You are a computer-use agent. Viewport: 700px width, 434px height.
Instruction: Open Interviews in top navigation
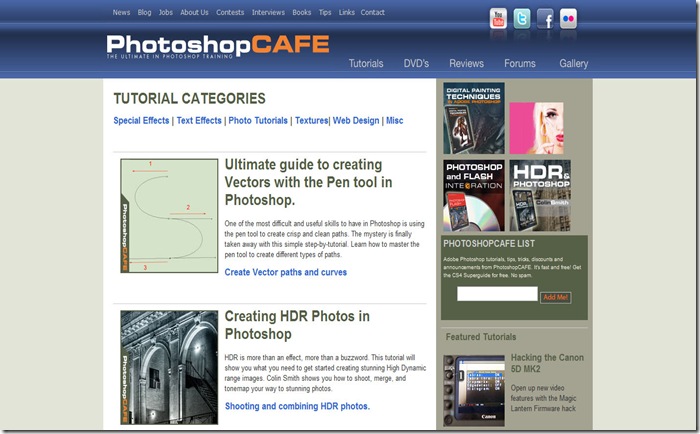tap(268, 13)
